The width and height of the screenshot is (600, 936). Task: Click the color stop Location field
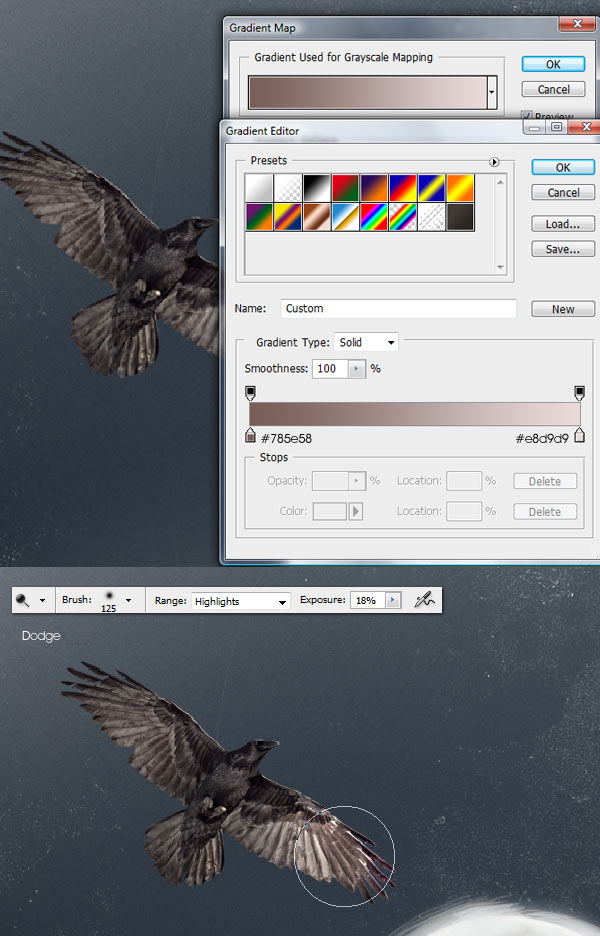click(x=464, y=511)
